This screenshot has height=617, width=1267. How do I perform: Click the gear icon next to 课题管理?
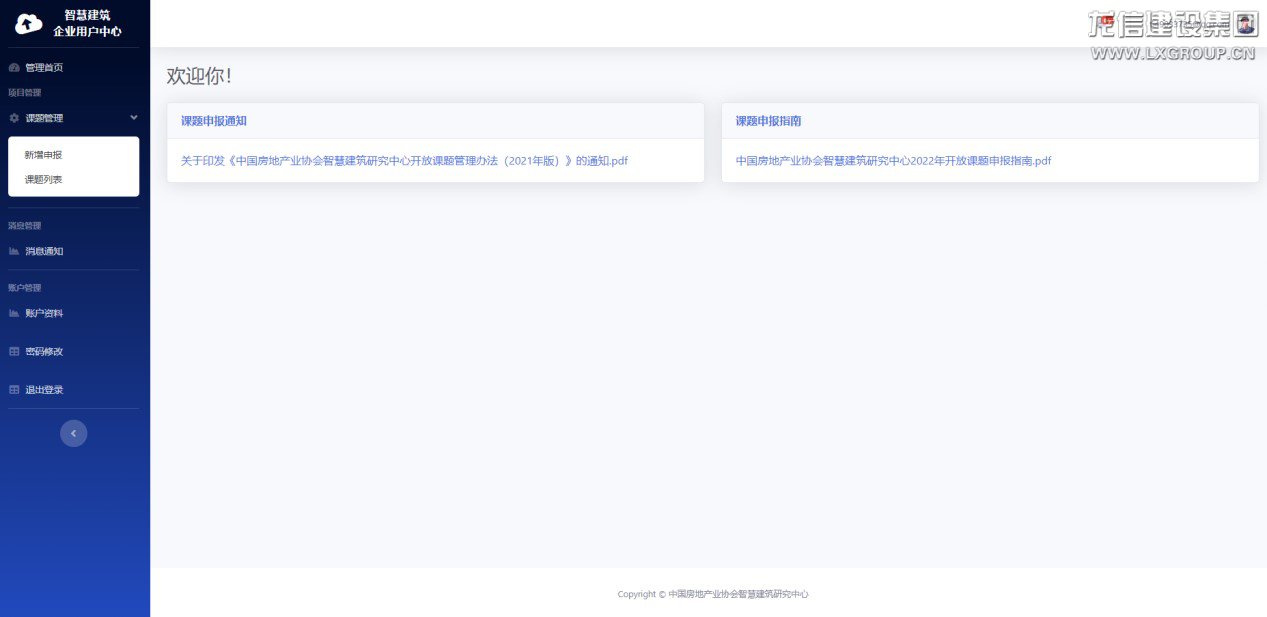[14, 118]
